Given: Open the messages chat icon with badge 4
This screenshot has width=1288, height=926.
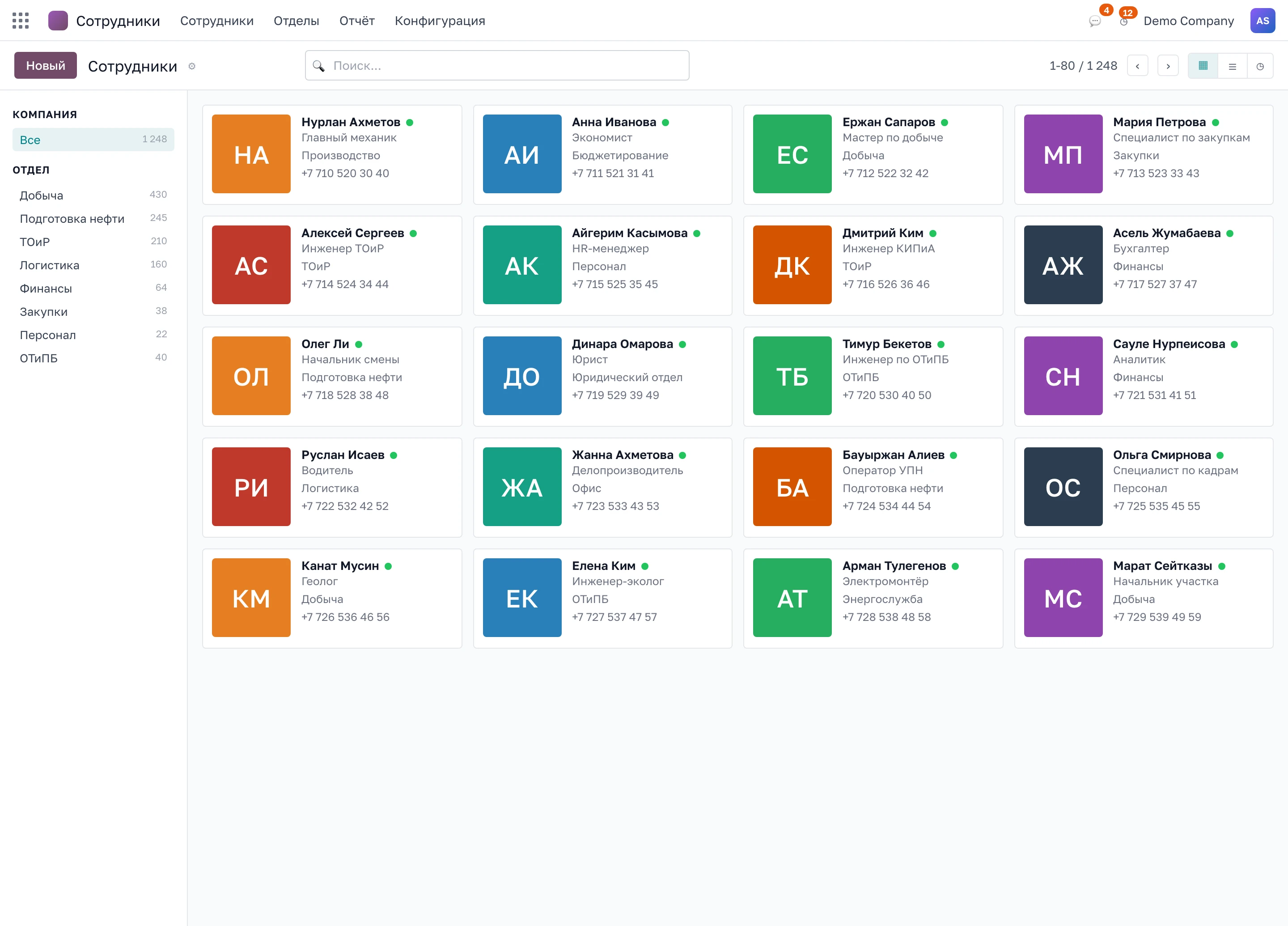Looking at the screenshot, I should [1095, 21].
